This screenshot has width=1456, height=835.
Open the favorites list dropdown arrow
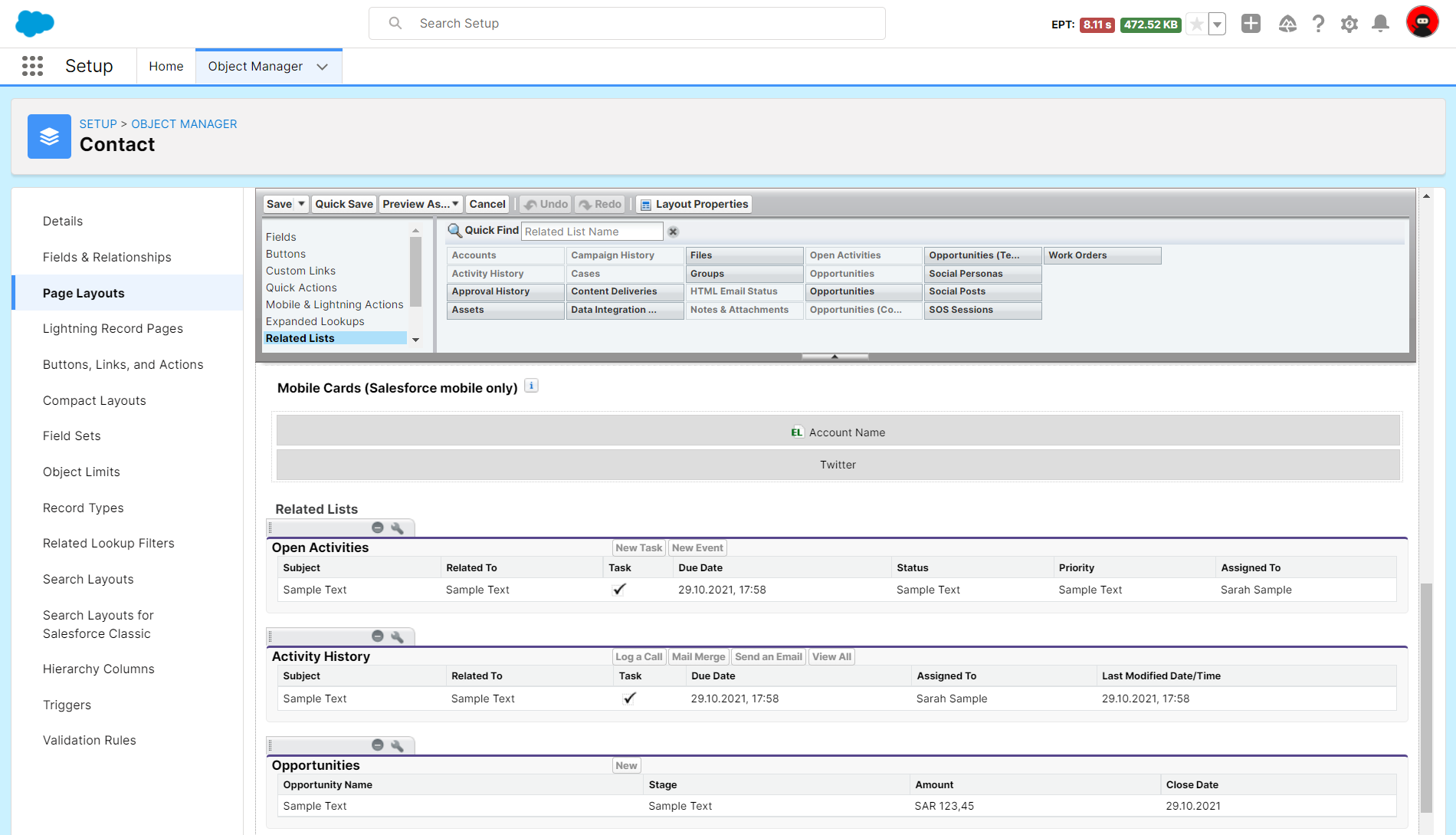(x=1217, y=25)
